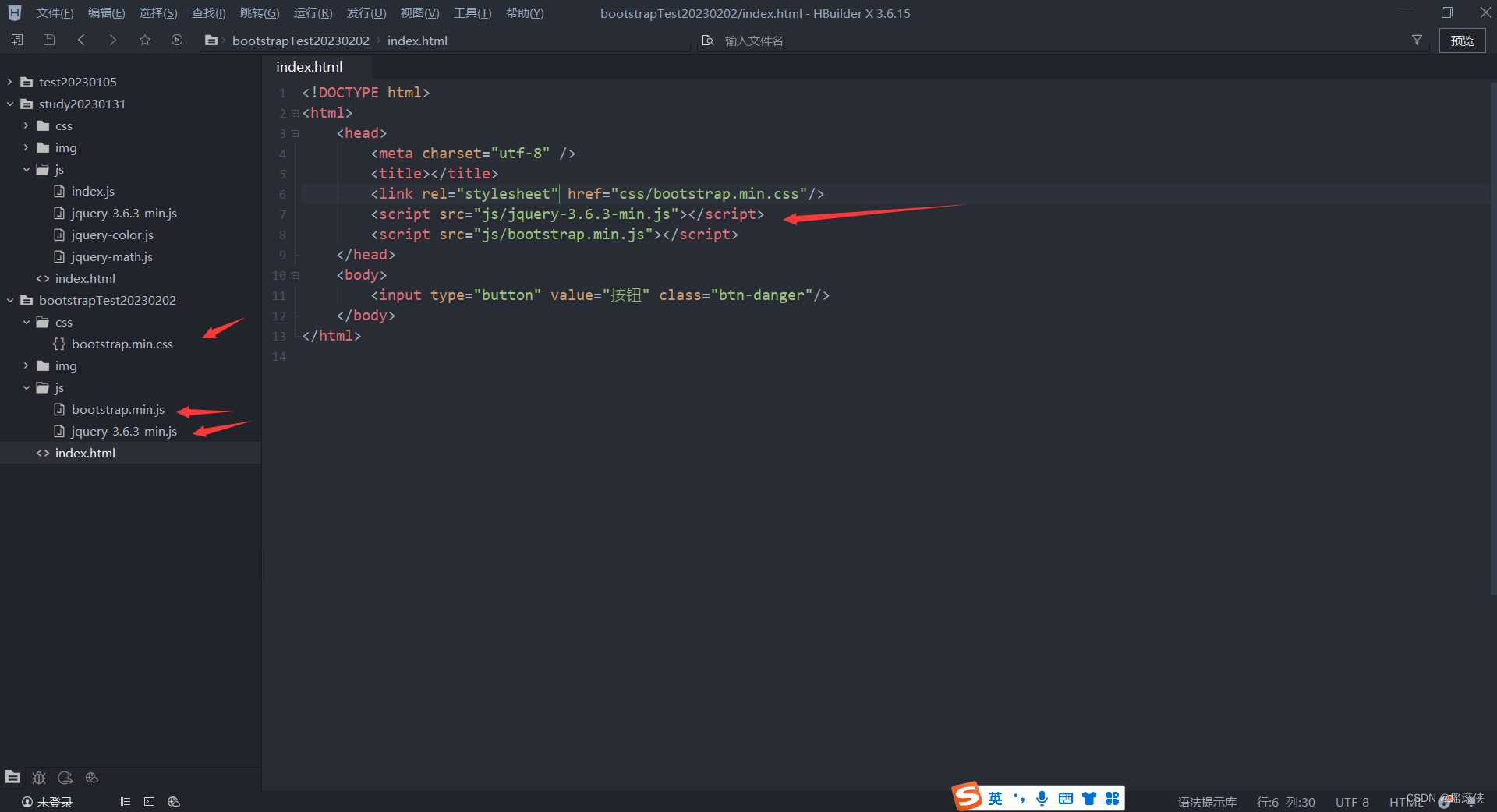Click the cloud globe icon above the status bar

pyautogui.click(x=92, y=777)
